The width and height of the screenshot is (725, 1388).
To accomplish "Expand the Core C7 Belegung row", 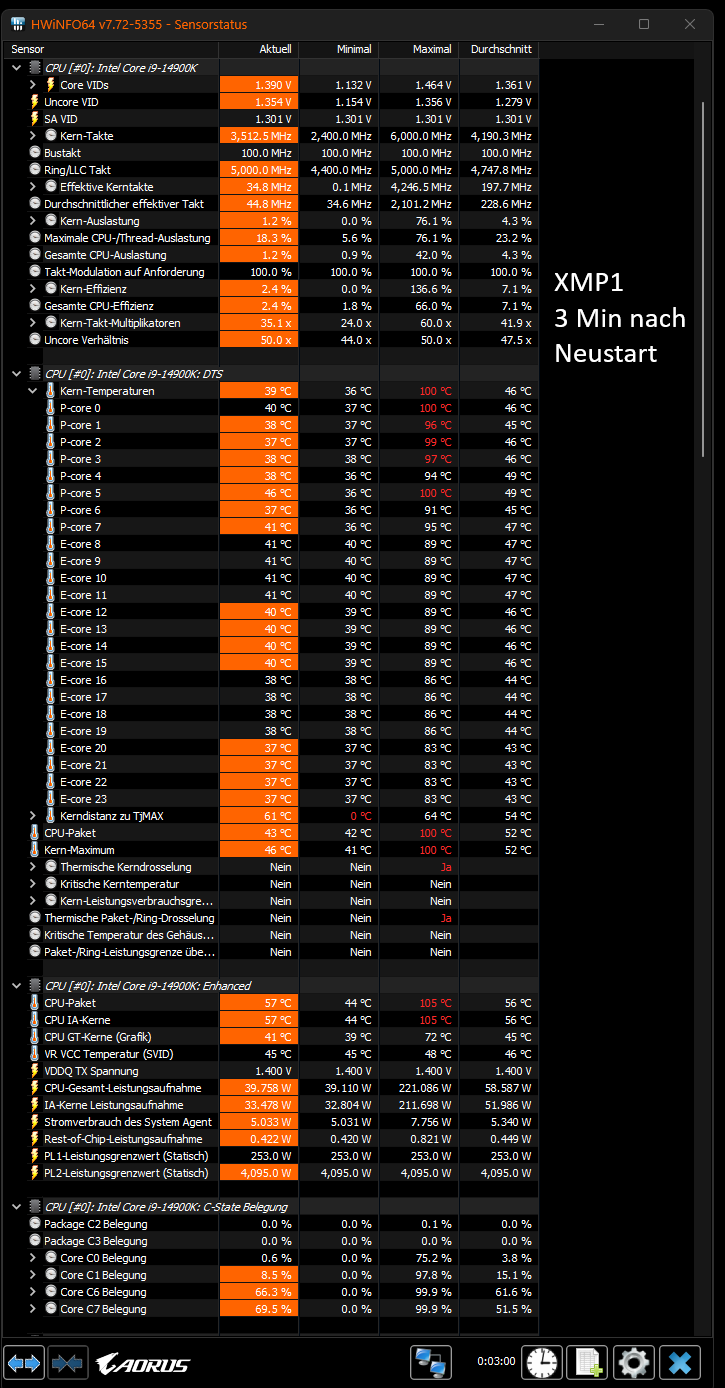I will [33, 1309].
